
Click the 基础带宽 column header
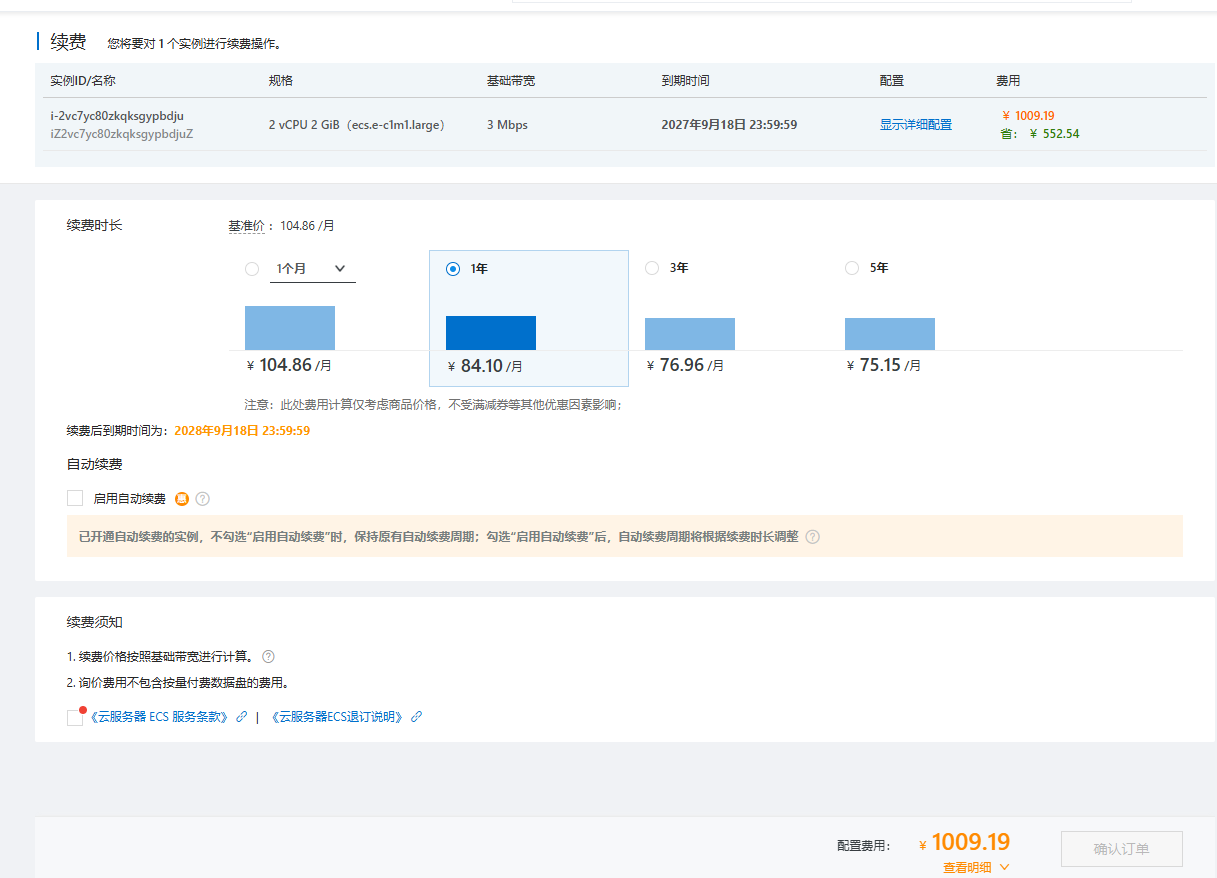coord(511,81)
